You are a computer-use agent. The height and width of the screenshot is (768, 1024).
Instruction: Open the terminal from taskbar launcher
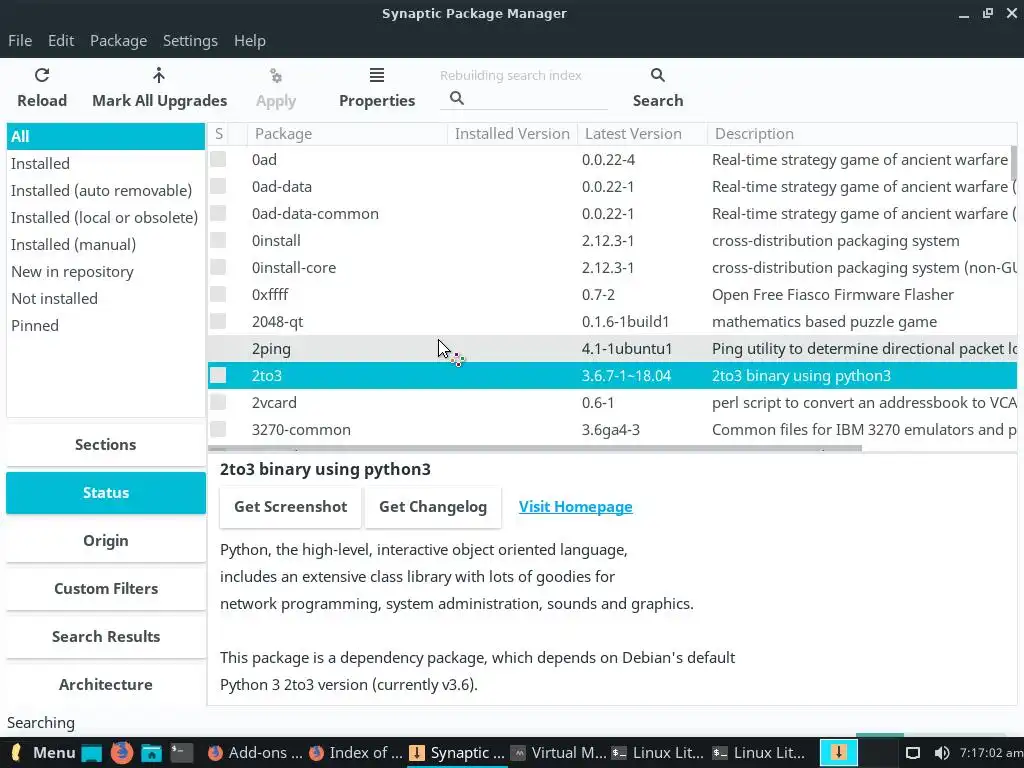182,753
